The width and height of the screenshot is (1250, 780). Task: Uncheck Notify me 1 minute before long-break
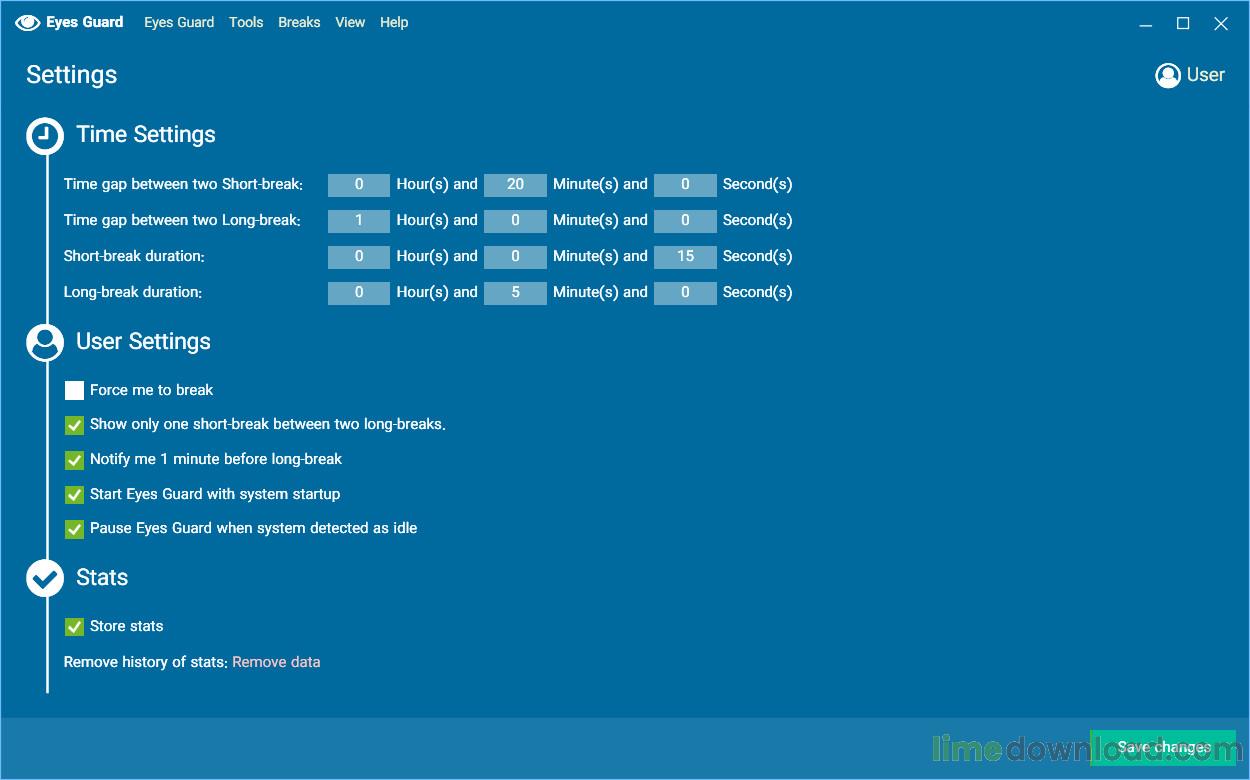point(74,460)
